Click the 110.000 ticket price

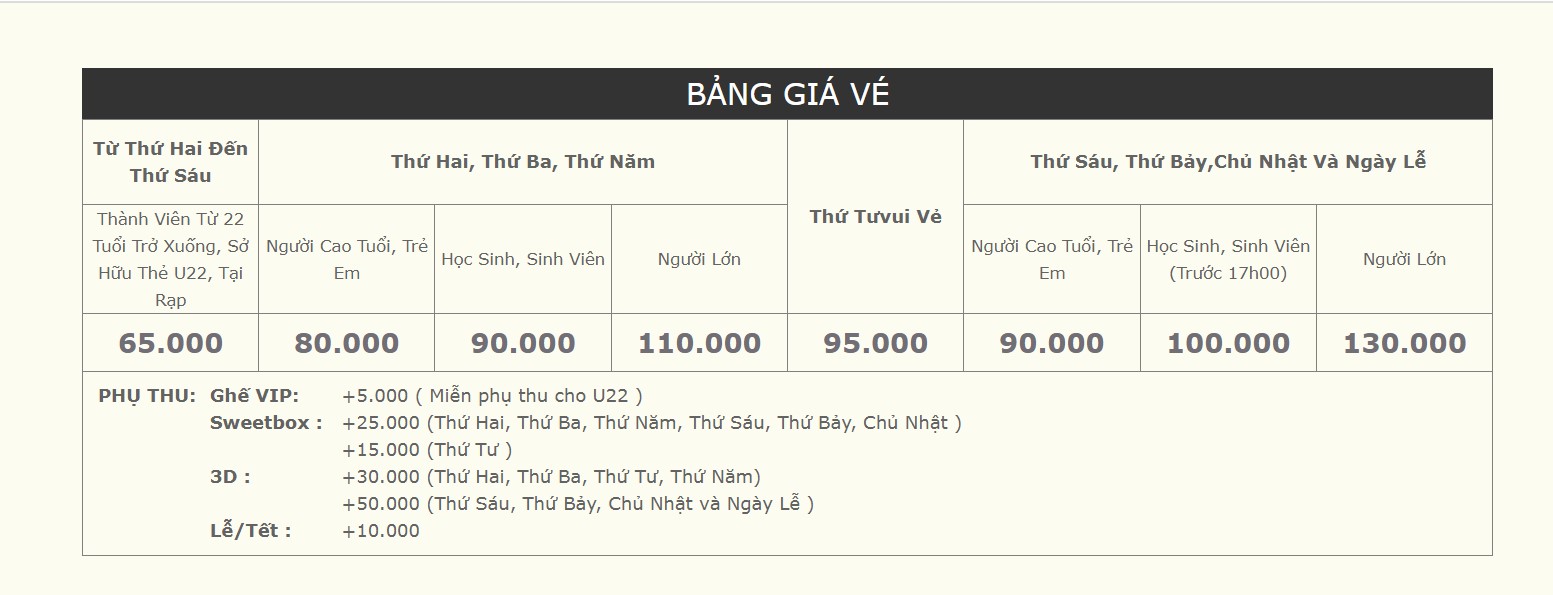pyautogui.click(x=699, y=343)
